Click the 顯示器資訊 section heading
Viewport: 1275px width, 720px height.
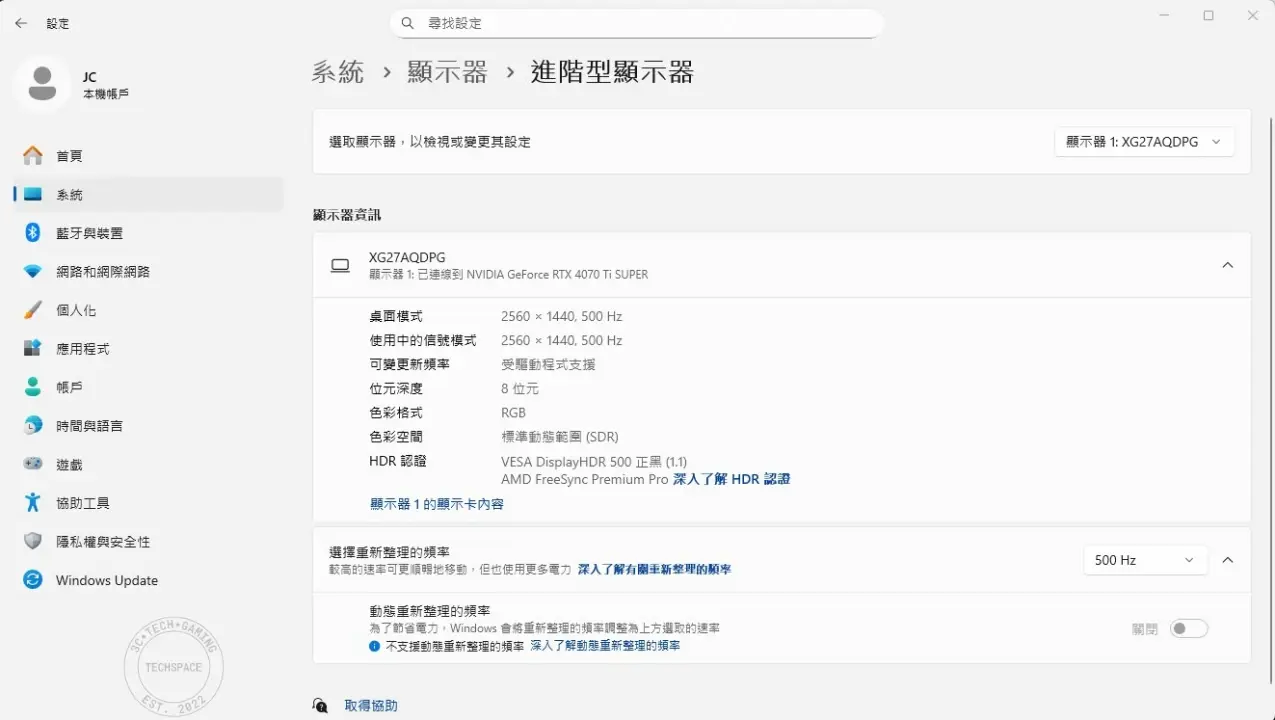pos(347,215)
